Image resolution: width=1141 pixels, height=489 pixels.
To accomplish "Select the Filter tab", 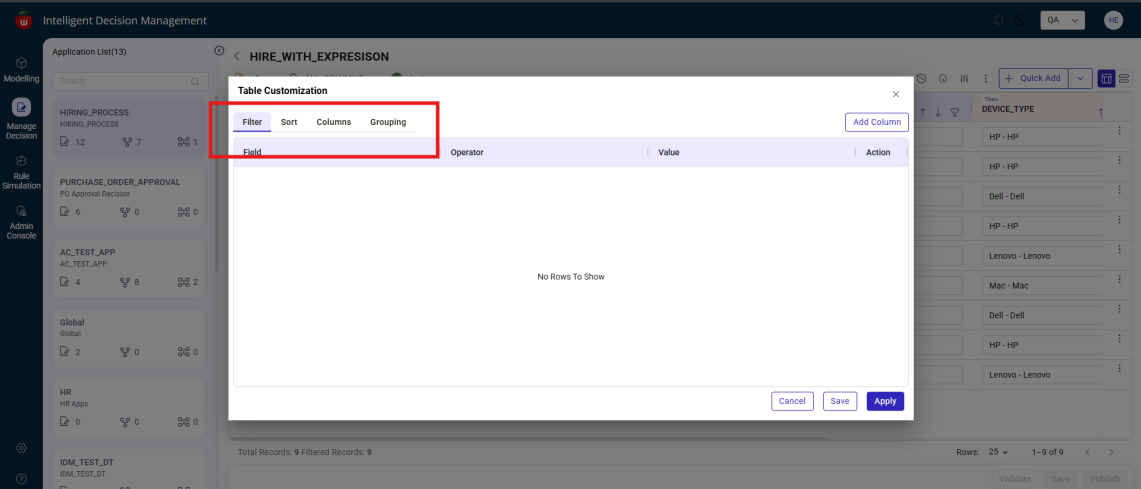I will tap(252, 122).
